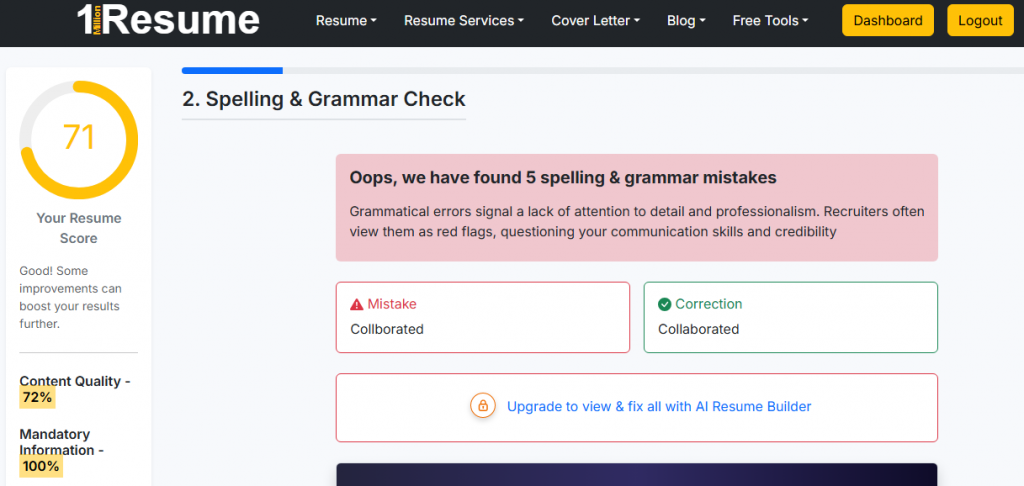This screenshot has height=486, width=1024.
Task: Click the red warning triangle beside Mistake
Action: pos(357,304)
